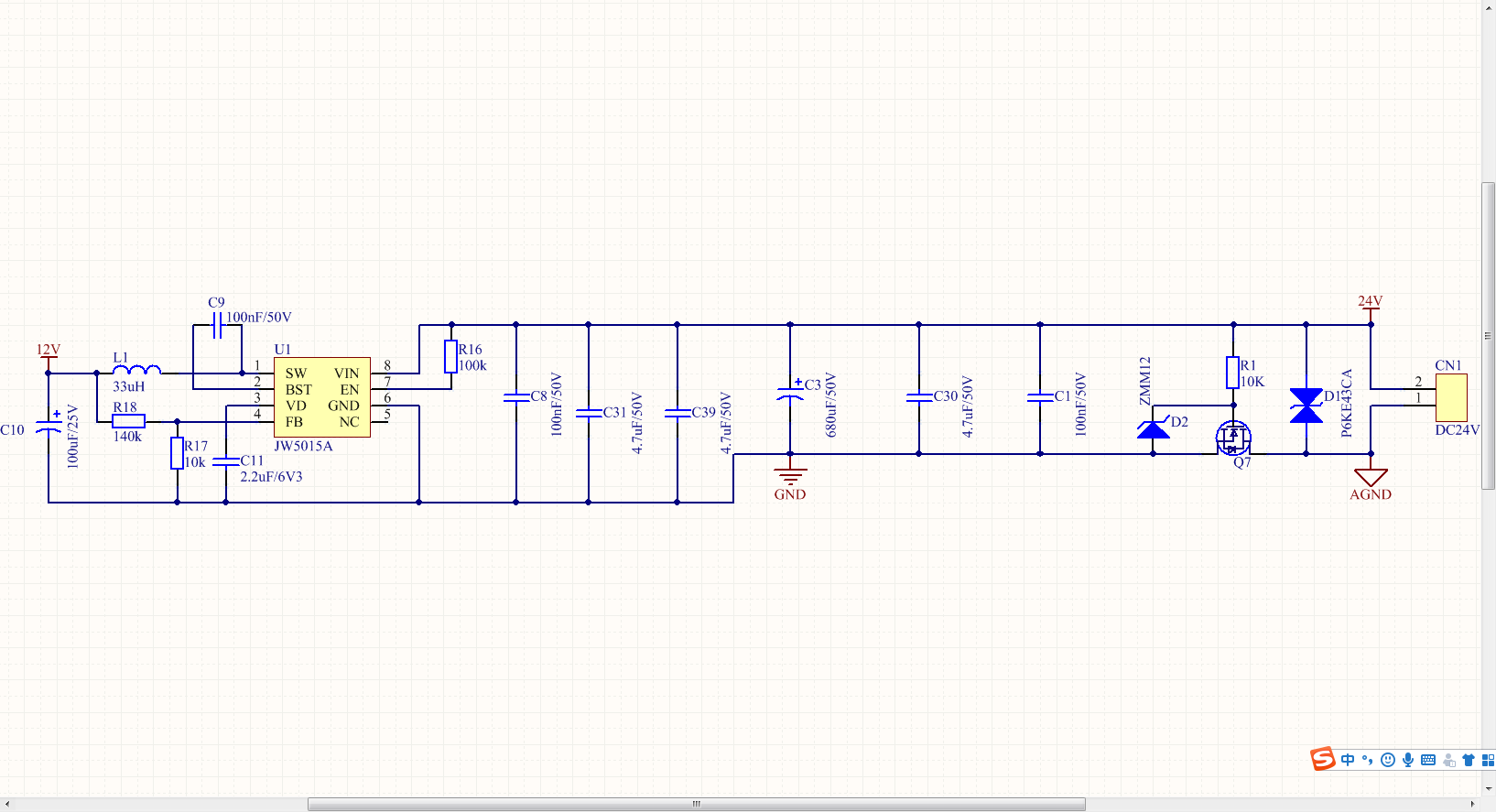Select the C11 capacitor symbol

click(x=225, y=461)
